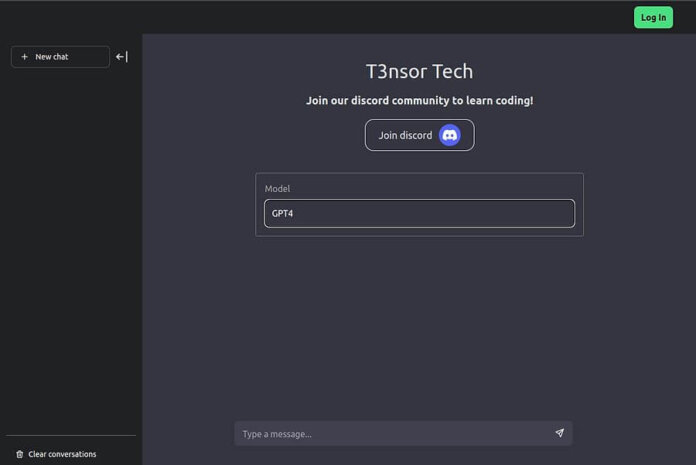Click the plus icon beside New chat
Image resolution: width=696 pixels, height=465 pixels.
(x=24, y=57)
